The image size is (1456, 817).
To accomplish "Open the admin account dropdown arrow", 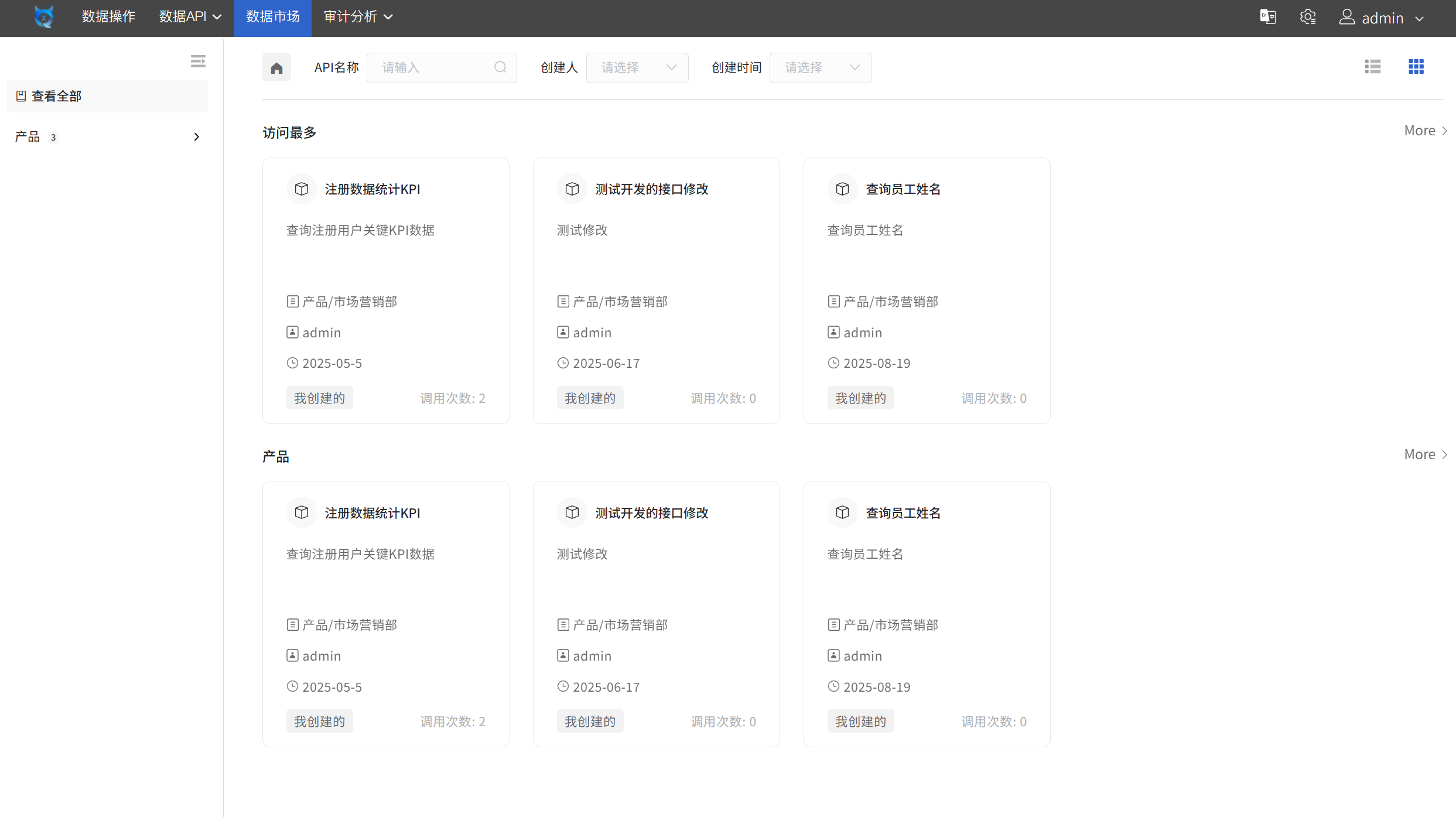I will tap(1419, 18).
